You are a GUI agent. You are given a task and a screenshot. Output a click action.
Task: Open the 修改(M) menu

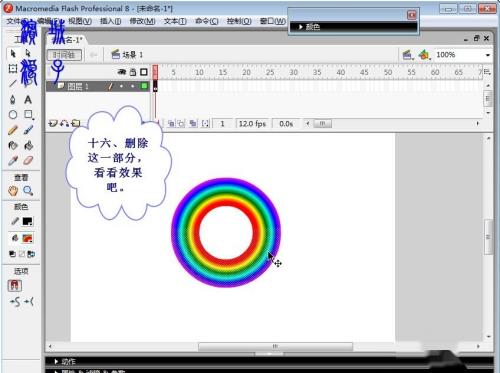142,21
